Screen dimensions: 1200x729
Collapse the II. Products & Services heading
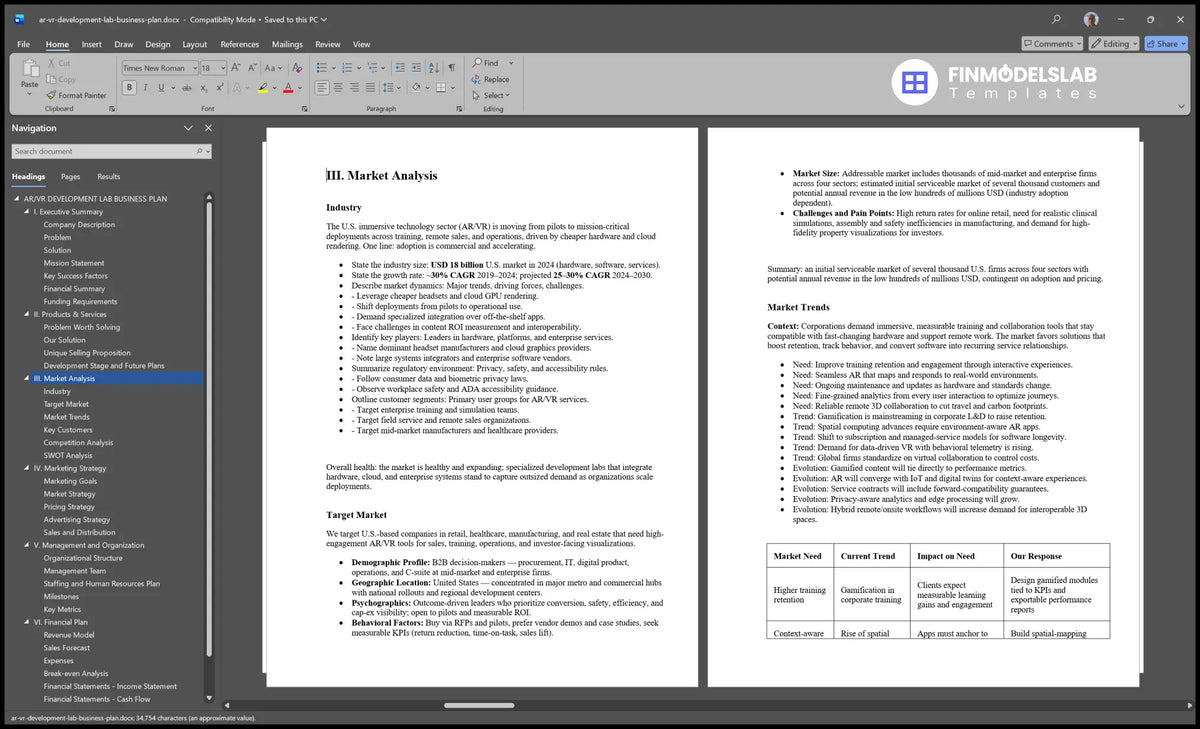click(x=27, y=314)
